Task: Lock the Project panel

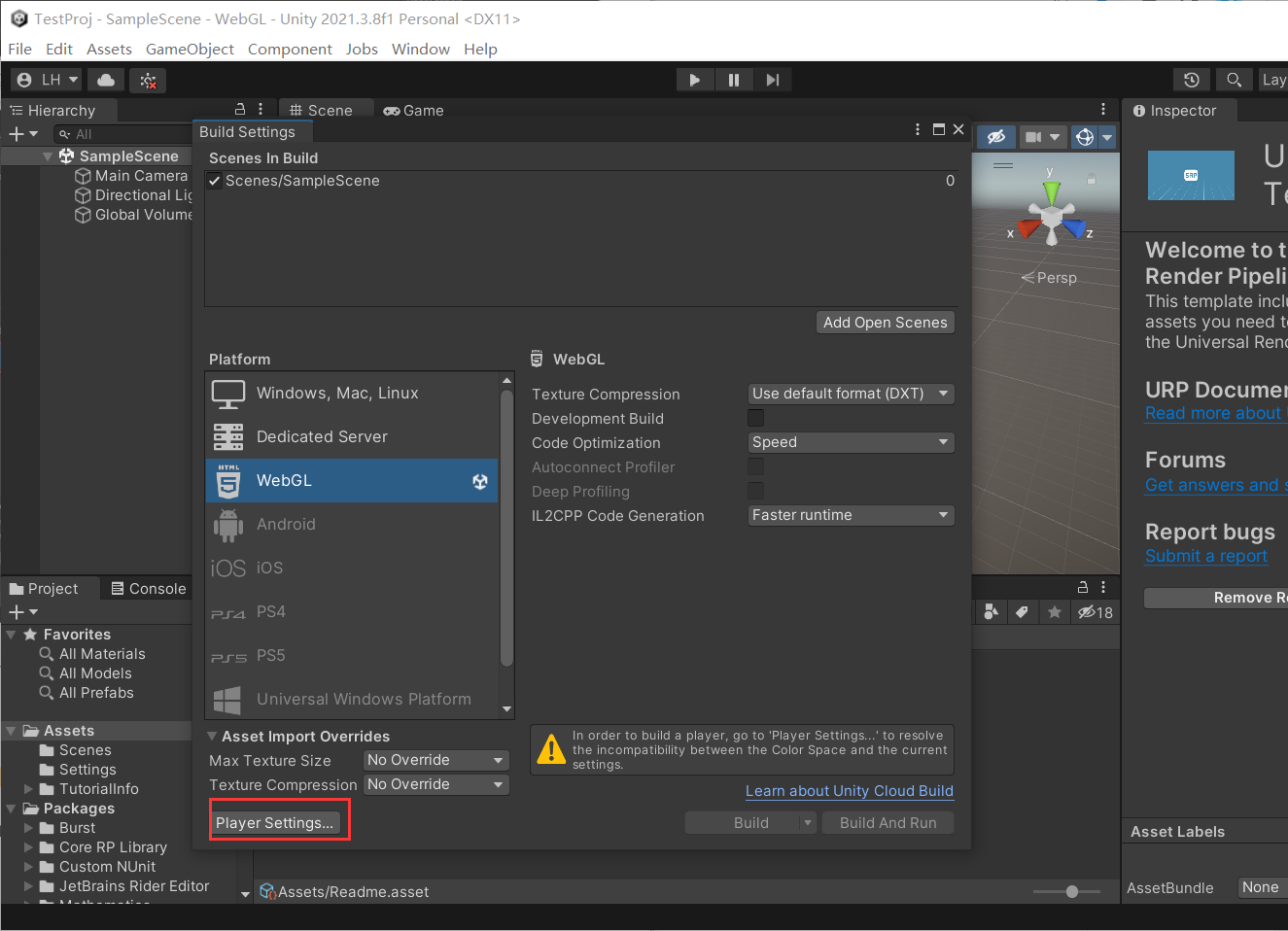Action: point(1083,587)
